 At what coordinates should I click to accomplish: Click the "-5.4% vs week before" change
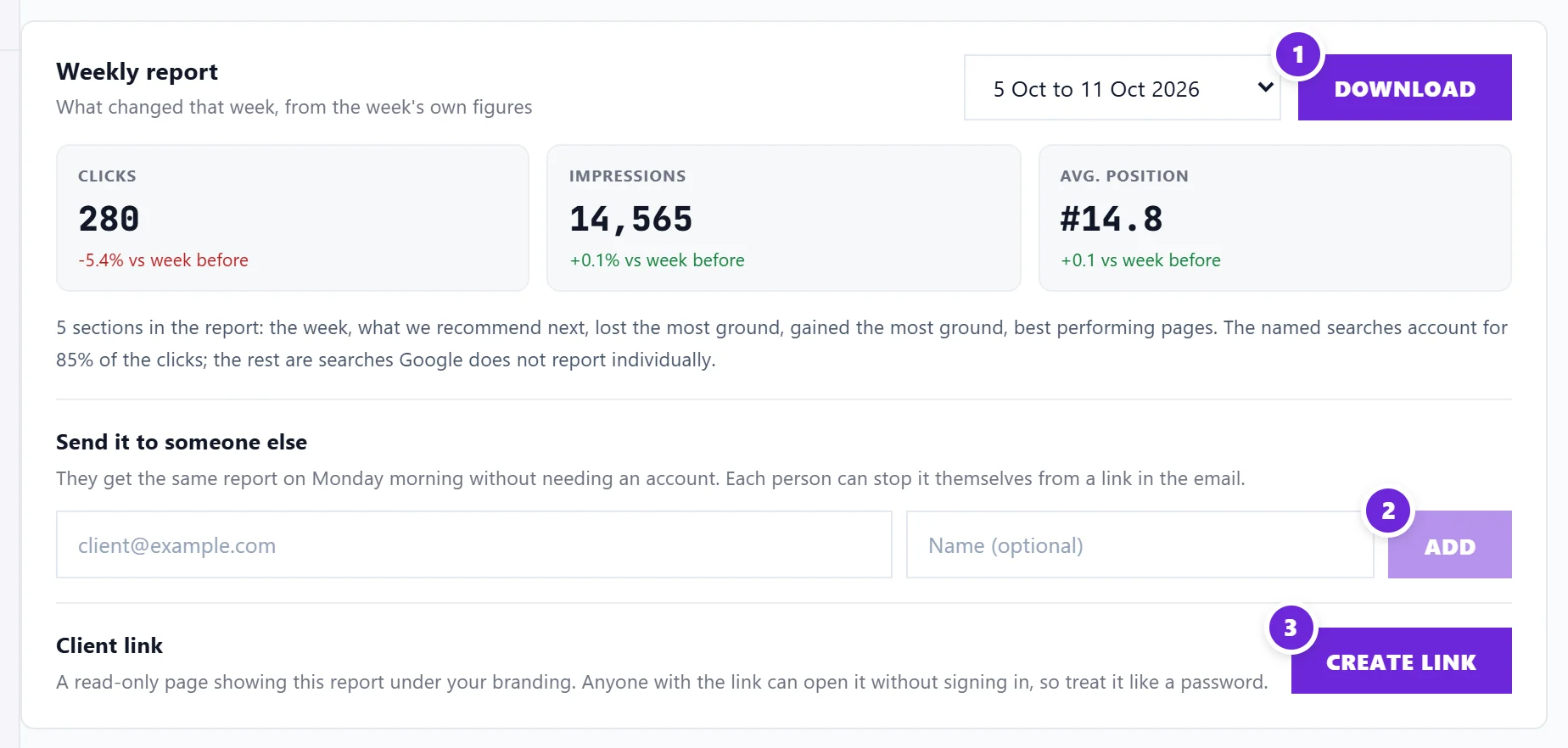point(163,260)
